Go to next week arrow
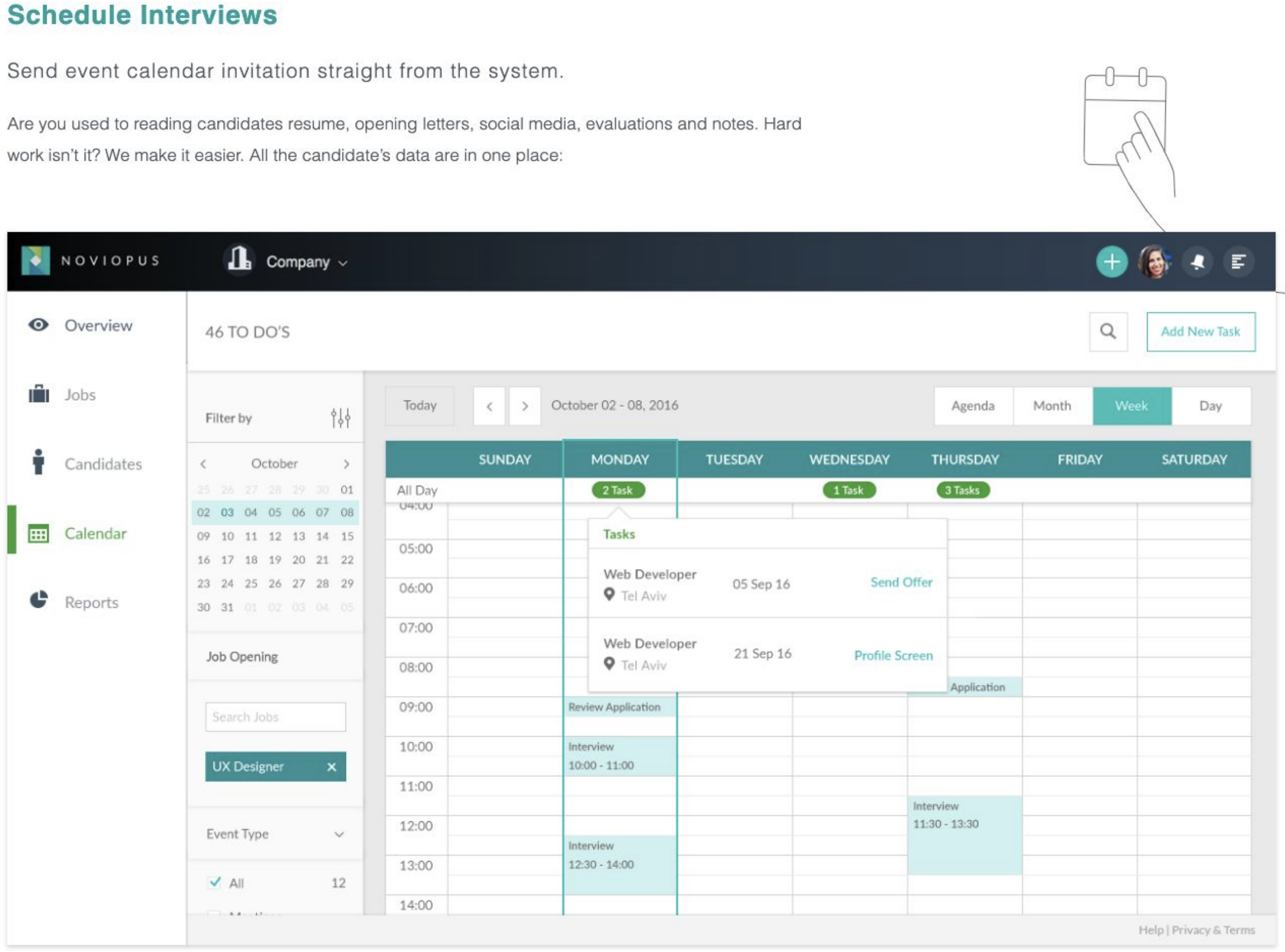Viewport: 1285px width, 952px height. (x=524, y=406)
